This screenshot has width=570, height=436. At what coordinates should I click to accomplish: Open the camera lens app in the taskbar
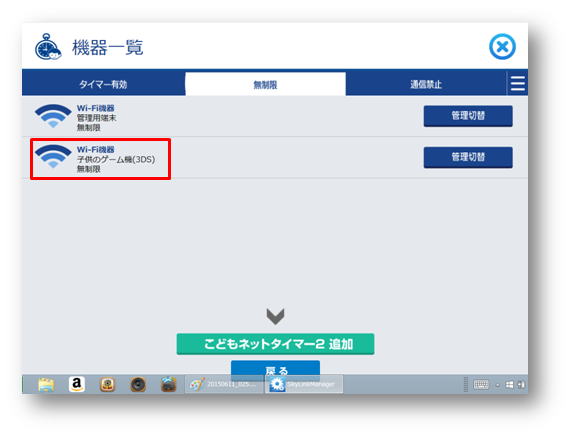click(x=138, y=385)
